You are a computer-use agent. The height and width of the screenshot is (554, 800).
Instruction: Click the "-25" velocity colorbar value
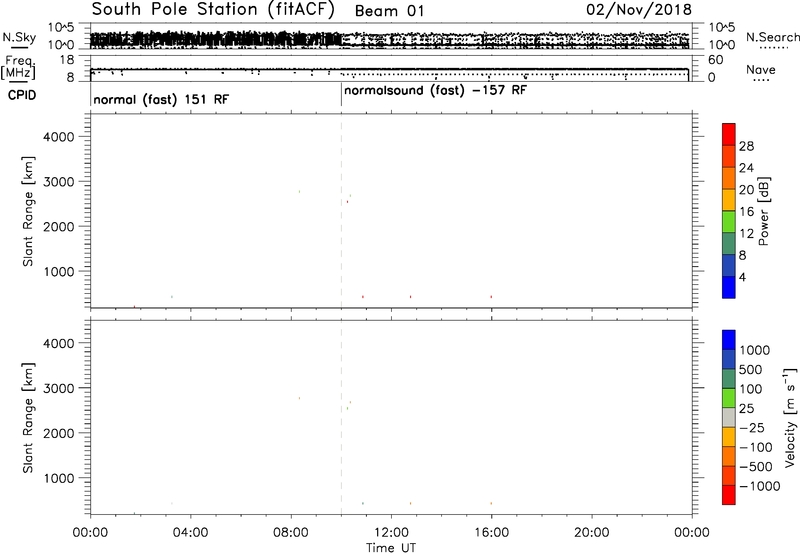(751, 428)
